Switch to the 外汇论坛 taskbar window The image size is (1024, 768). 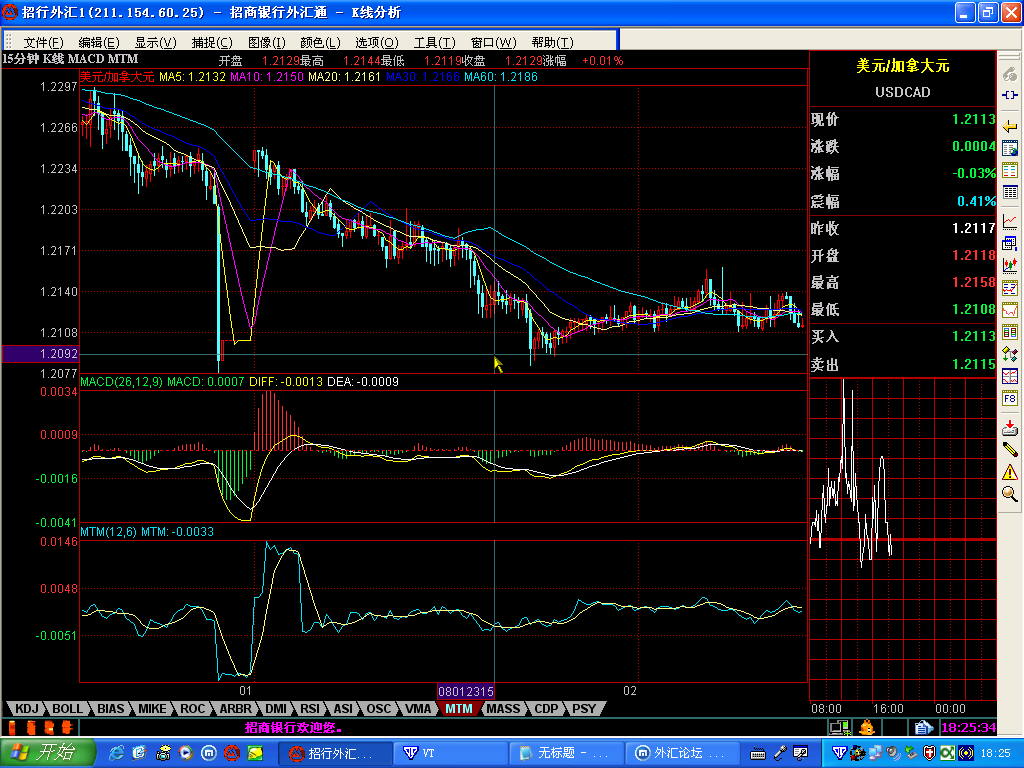682,753
